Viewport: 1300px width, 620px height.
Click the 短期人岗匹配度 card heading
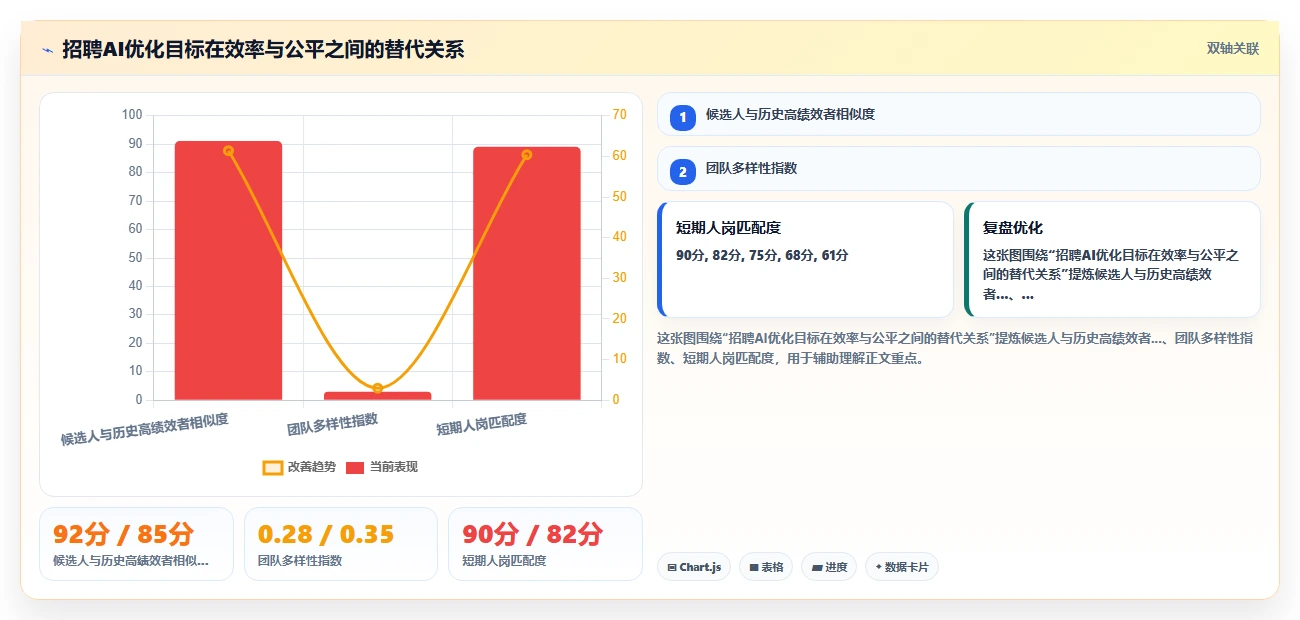tap(728, 228)
